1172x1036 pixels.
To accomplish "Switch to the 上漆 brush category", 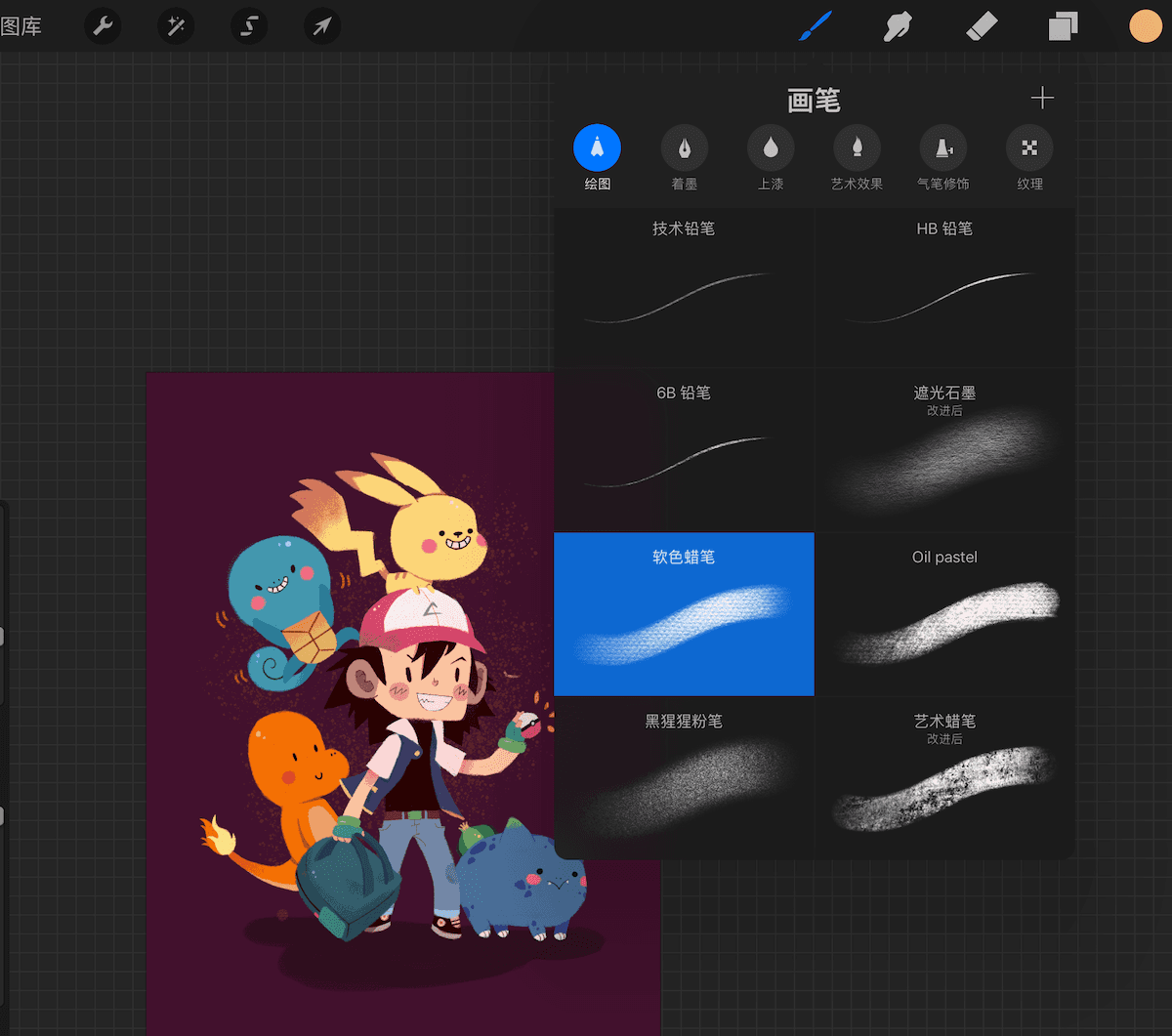I will [x=771, y=157].
